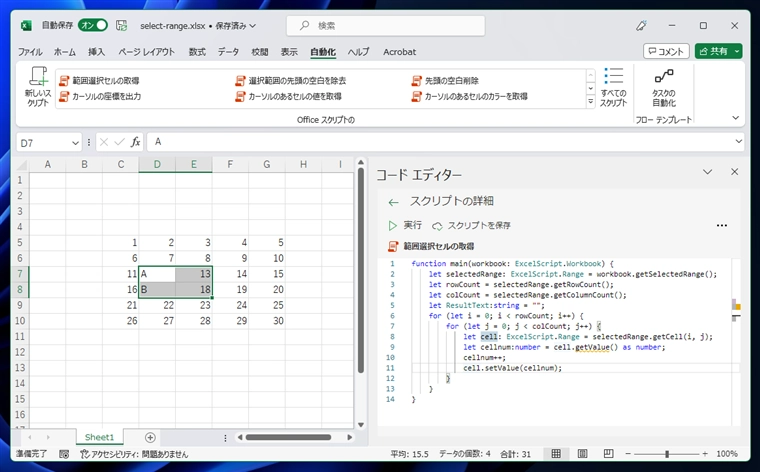This screenshot has height=472, width=760.
Task: Click the タスクの自動化 flow template icon
Action: 664,87
